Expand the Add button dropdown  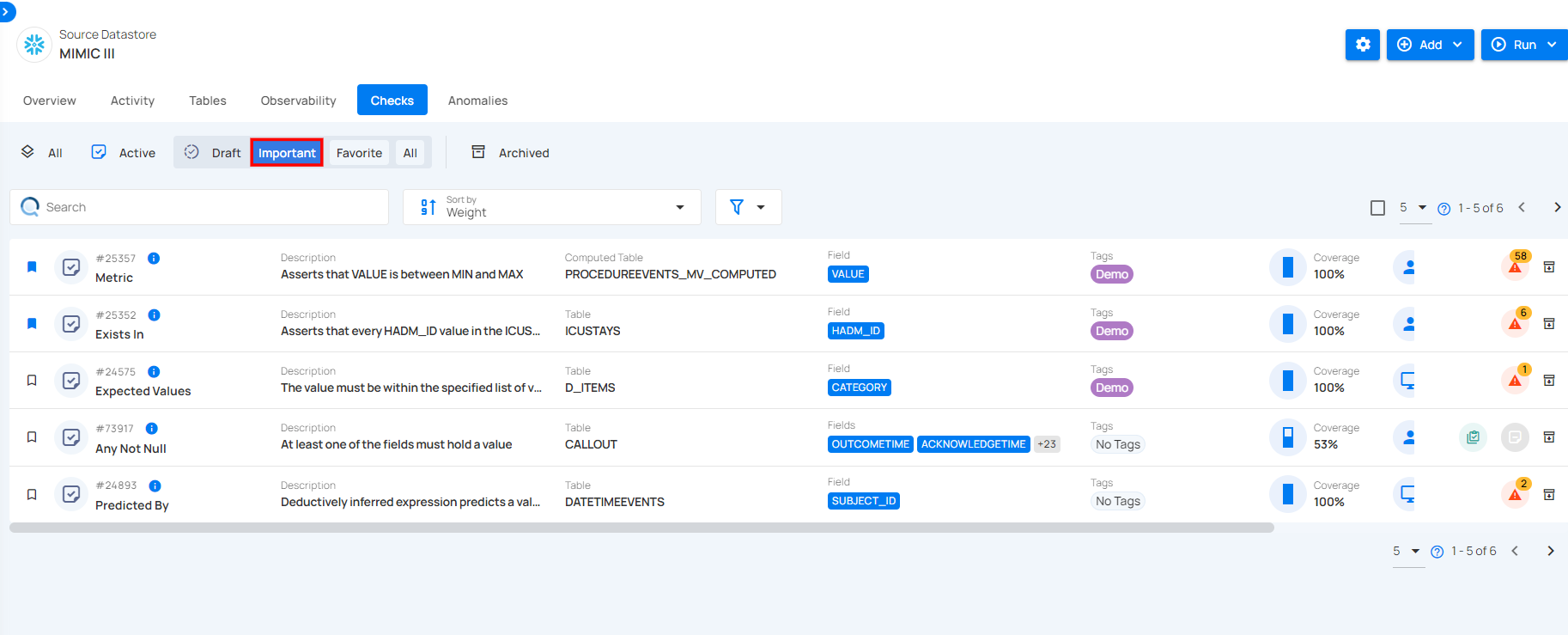click(1457, 45)
